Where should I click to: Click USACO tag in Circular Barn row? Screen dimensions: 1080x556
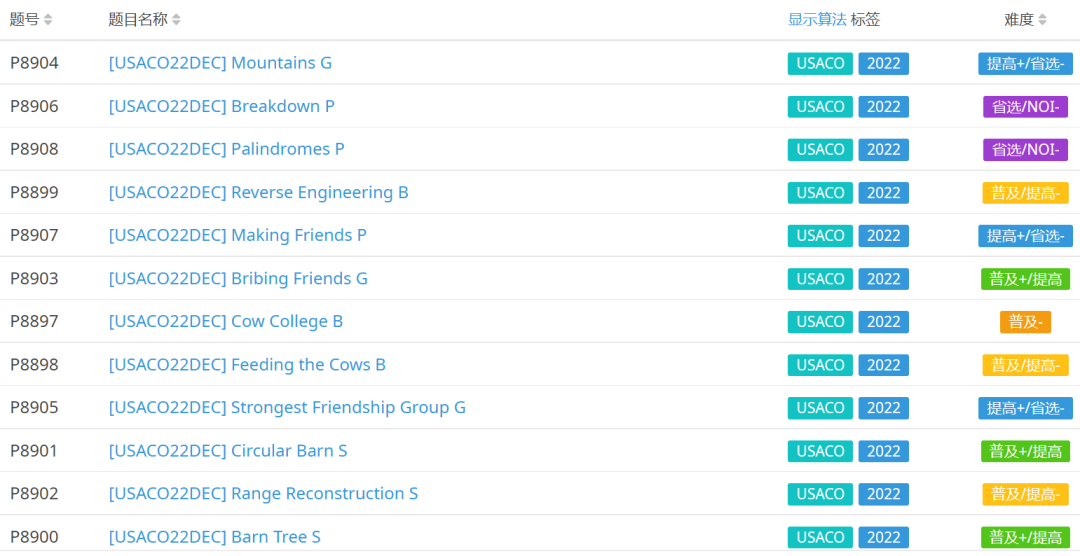coord(820,451)
